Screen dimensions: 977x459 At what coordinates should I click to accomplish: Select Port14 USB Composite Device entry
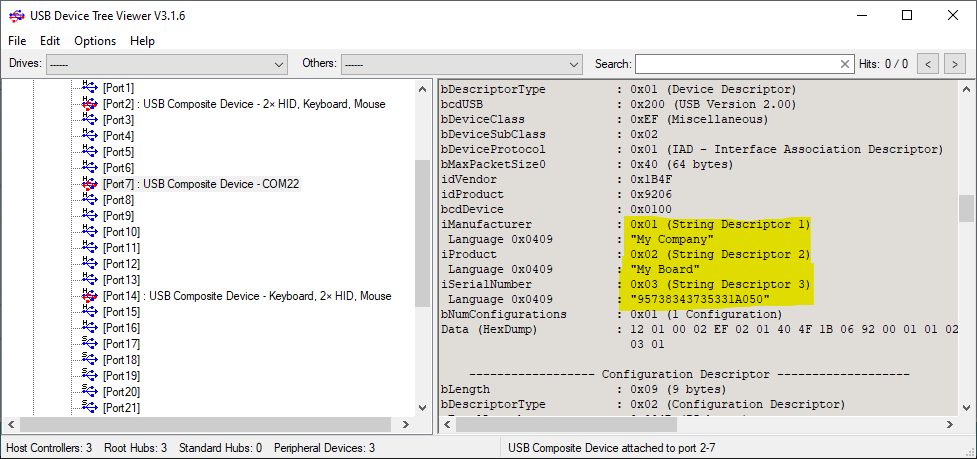[247, 296]
